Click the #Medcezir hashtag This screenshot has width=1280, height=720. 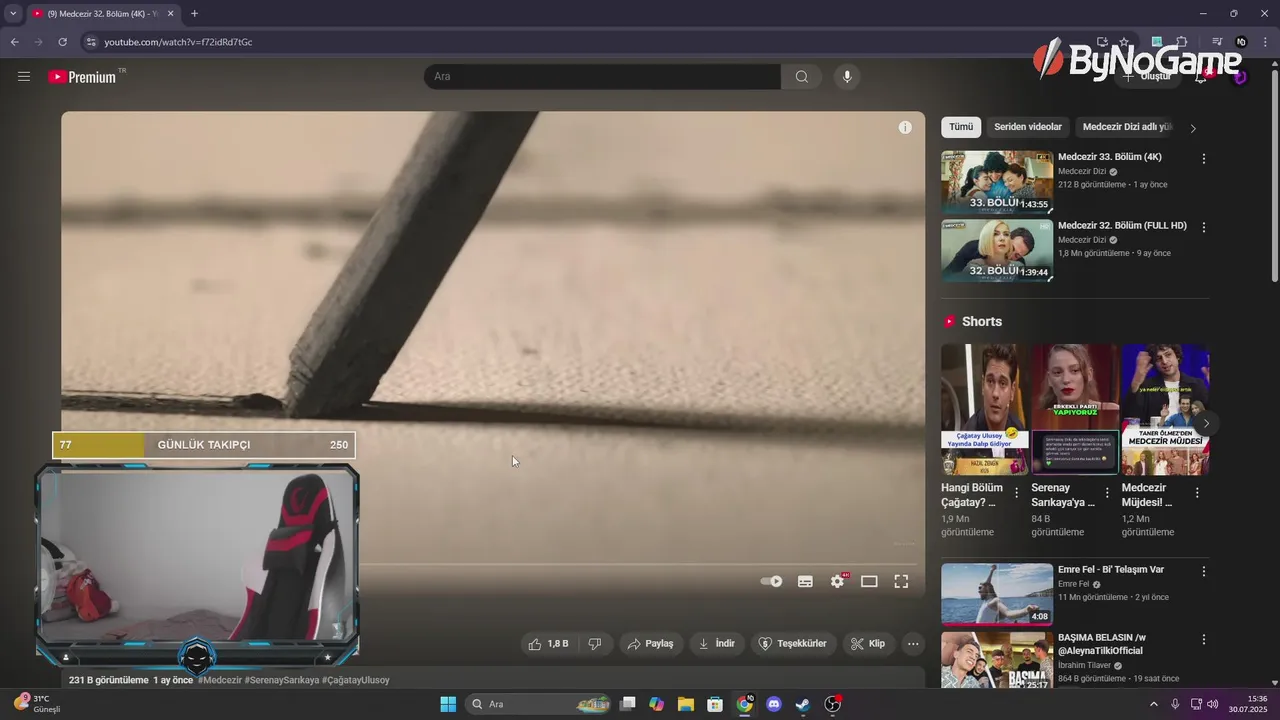pyautogui.click(x=220, y=680)
